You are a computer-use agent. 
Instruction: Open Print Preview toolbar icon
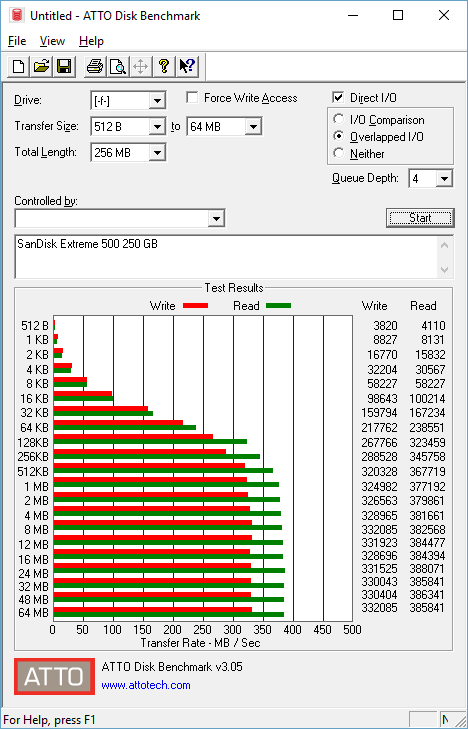coord(118,66)
